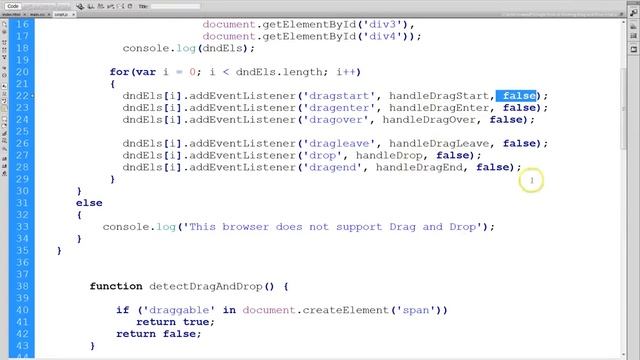
Task: Click the 'dragstart' string
Action: [339, 96]
